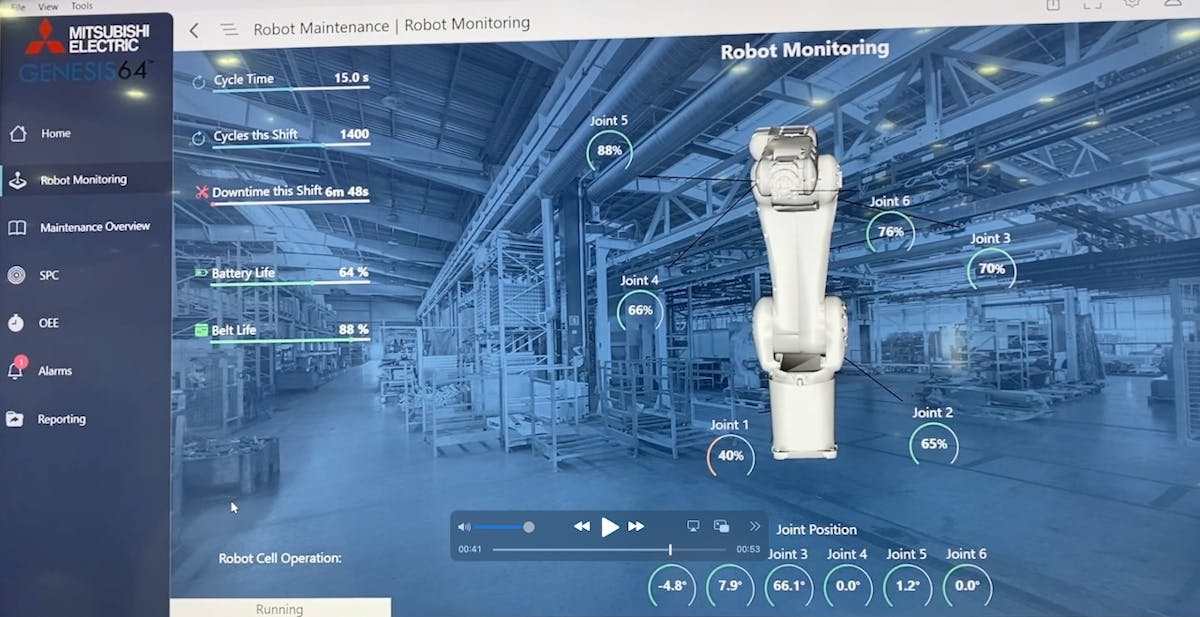Adjust the volume slider

click(528, 526)
